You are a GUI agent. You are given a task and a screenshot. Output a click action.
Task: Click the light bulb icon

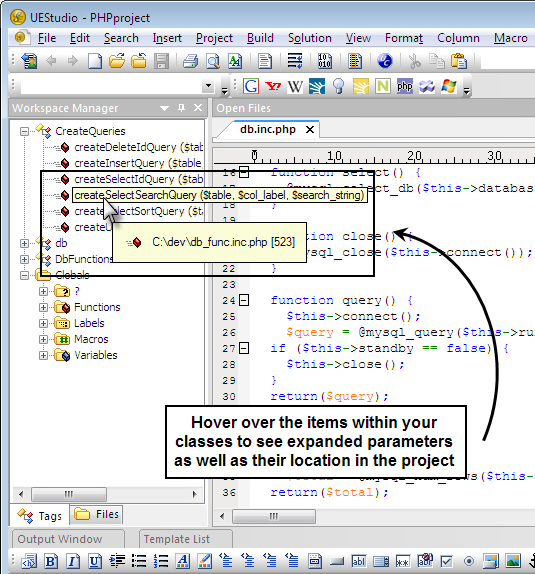pos(339,86)
